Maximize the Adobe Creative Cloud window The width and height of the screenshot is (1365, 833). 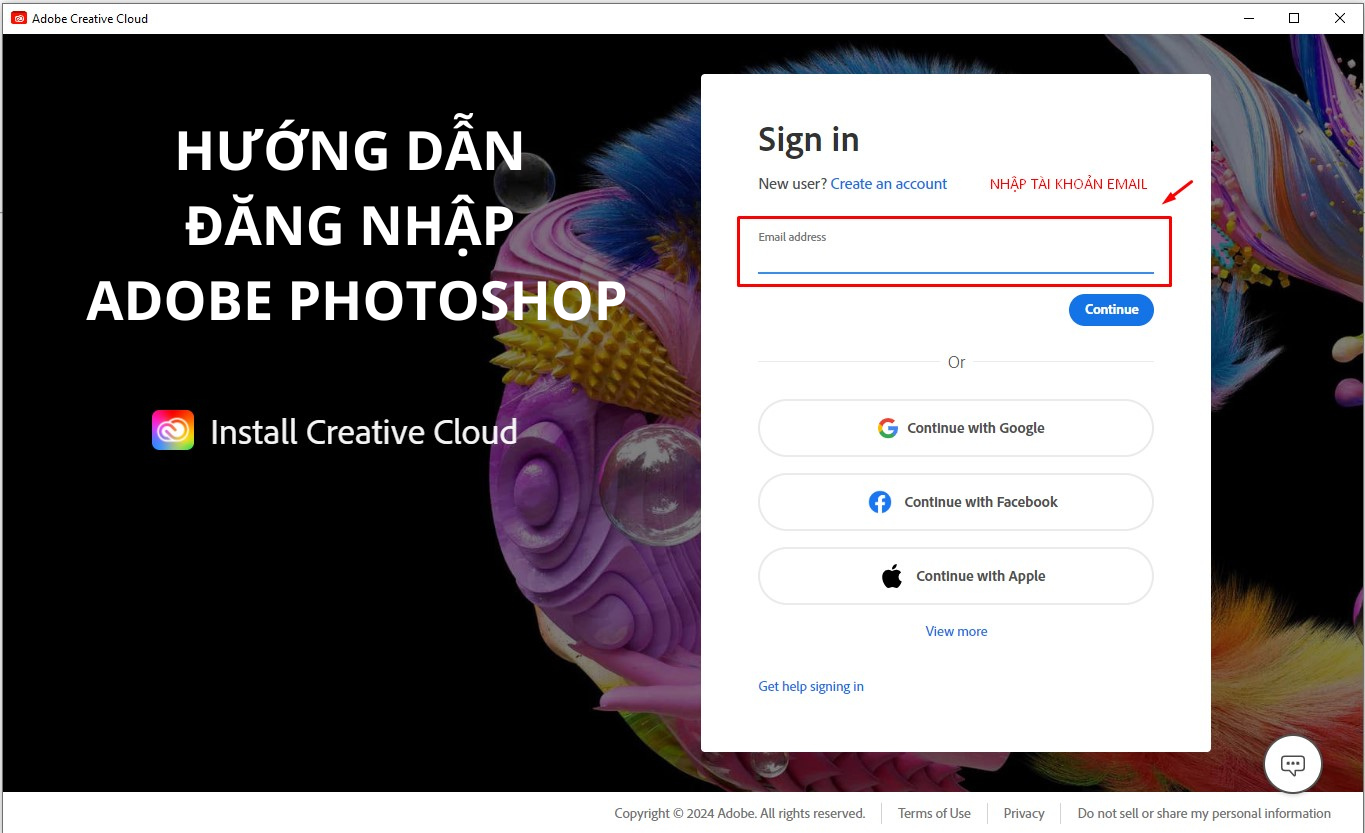tap(1294, 18)
